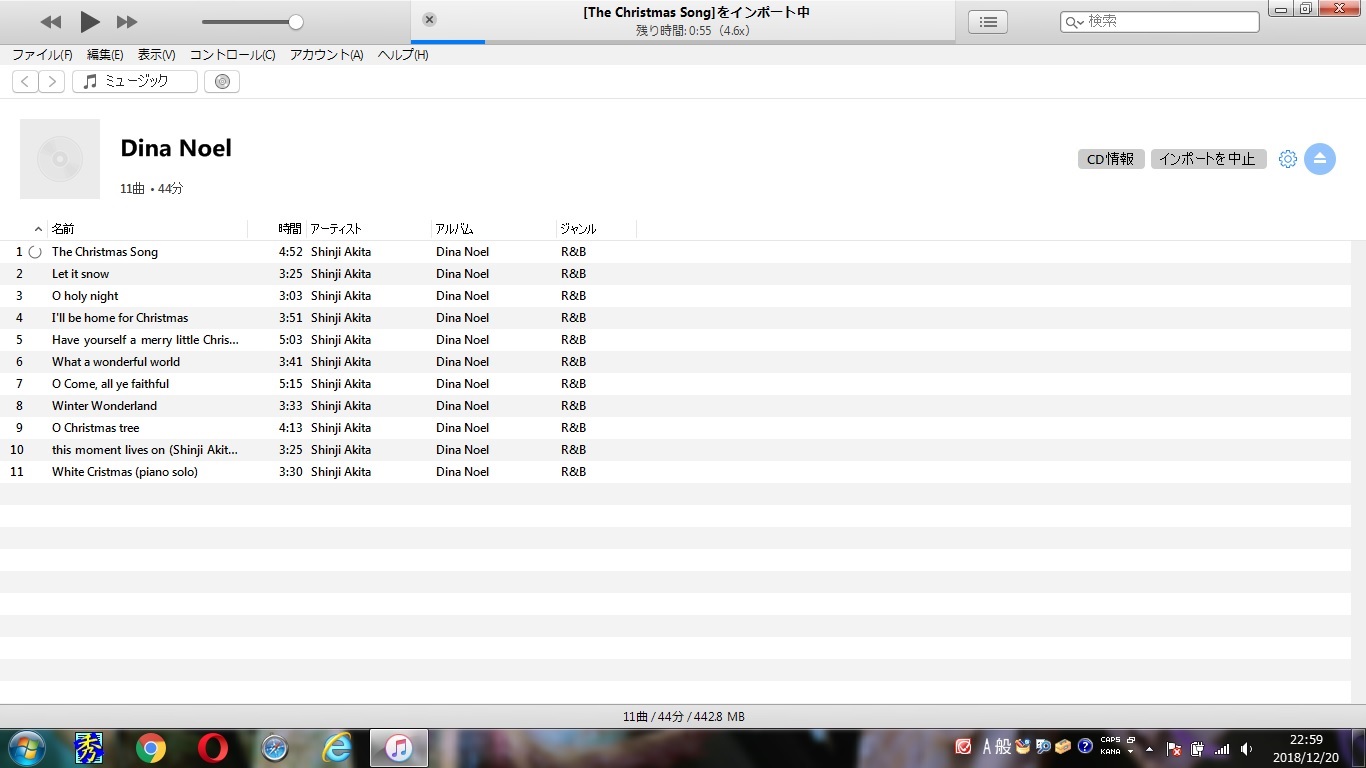
Task: Eject the CD with the eject icon
Action: 1319,159
